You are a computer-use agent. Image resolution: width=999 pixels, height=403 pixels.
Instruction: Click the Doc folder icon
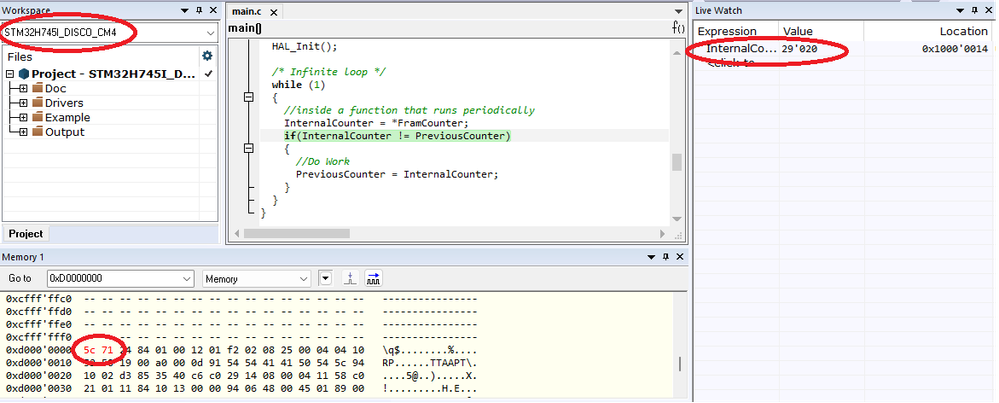click(x=37, y=88)
